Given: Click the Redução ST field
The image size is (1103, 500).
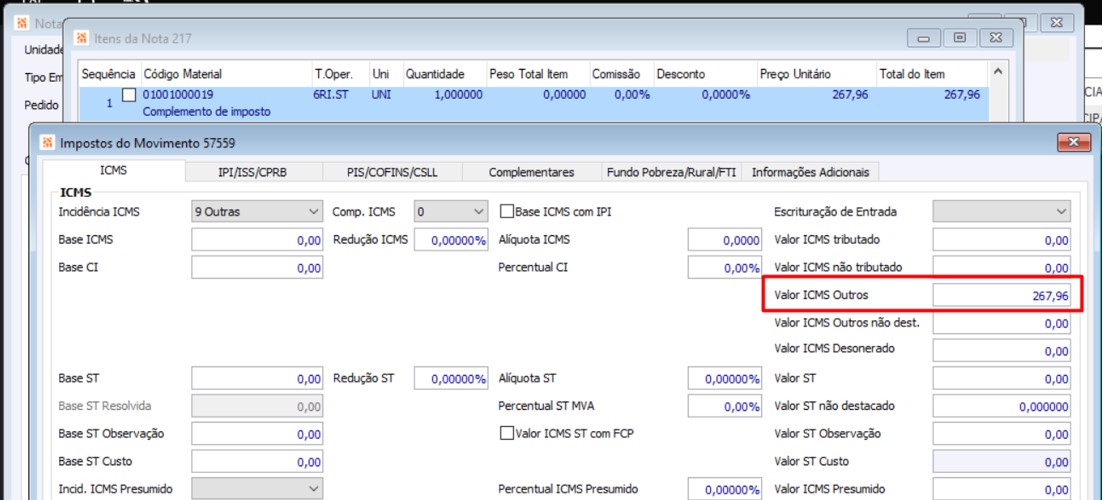Looking at the screenshot, I should [450, 378].
